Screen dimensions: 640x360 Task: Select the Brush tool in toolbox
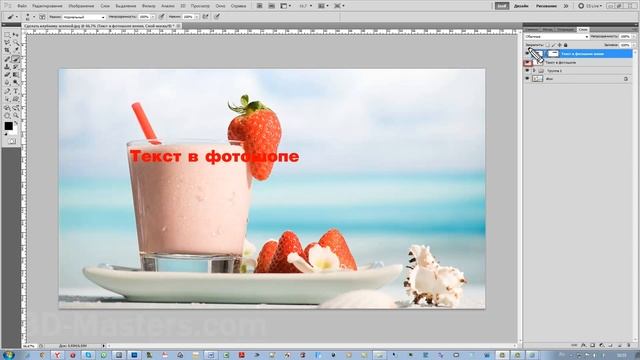tap(16, 59)
